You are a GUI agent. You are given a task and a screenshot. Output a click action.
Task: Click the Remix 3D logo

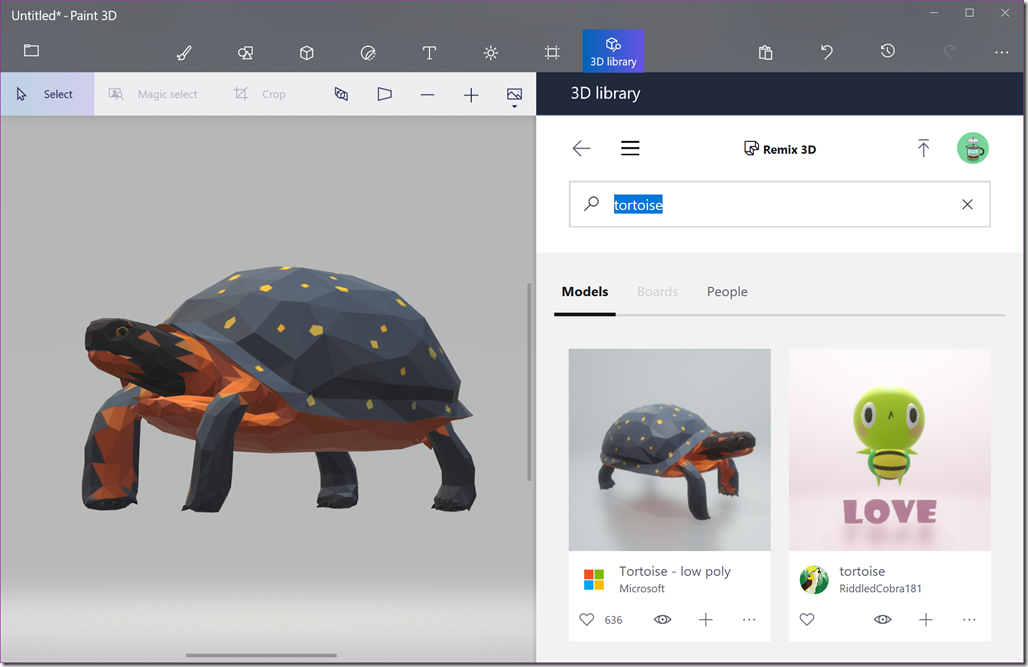click(x=780, y=149)
